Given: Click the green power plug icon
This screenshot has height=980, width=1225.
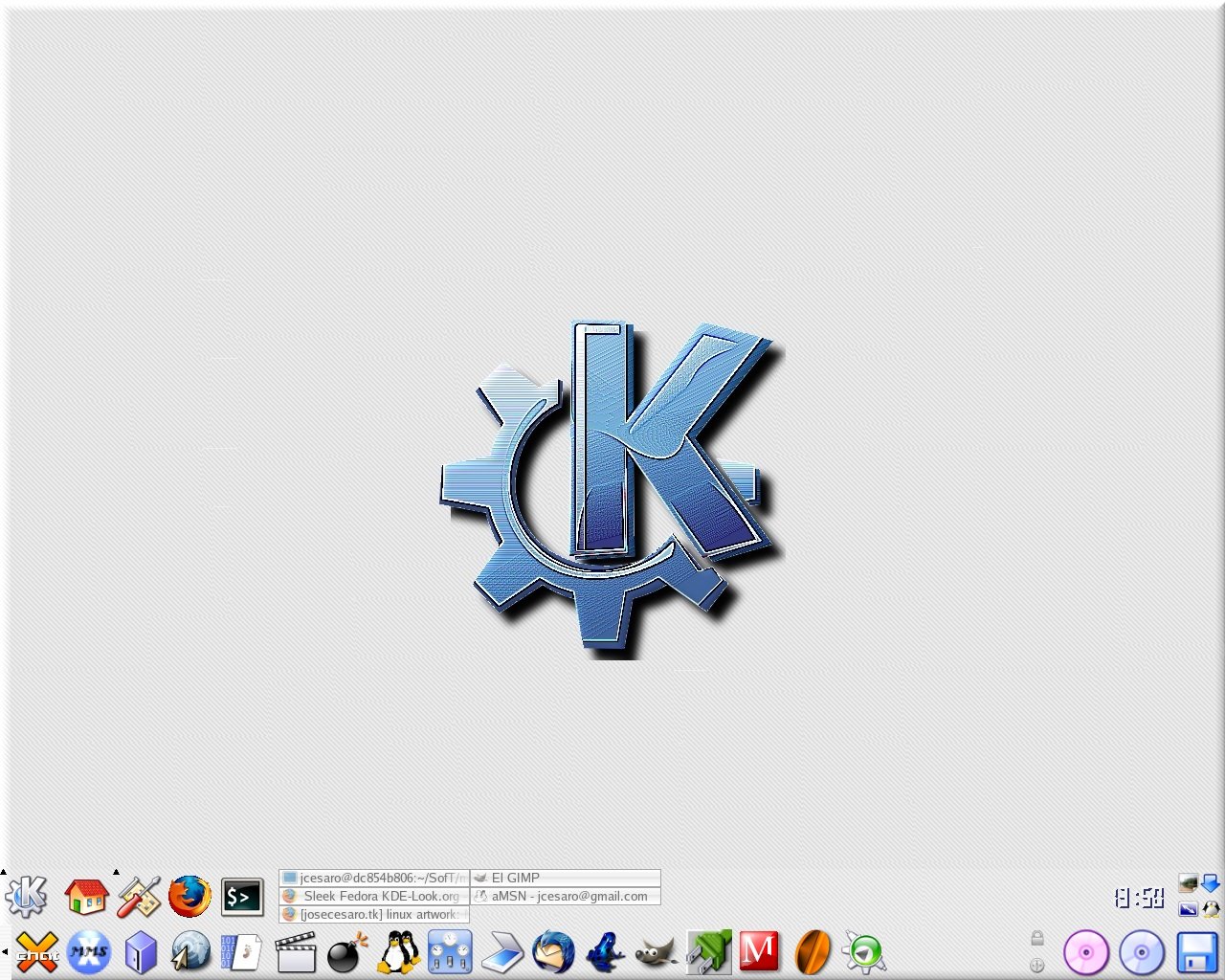Looking at the screenshot, I should 709,952.
